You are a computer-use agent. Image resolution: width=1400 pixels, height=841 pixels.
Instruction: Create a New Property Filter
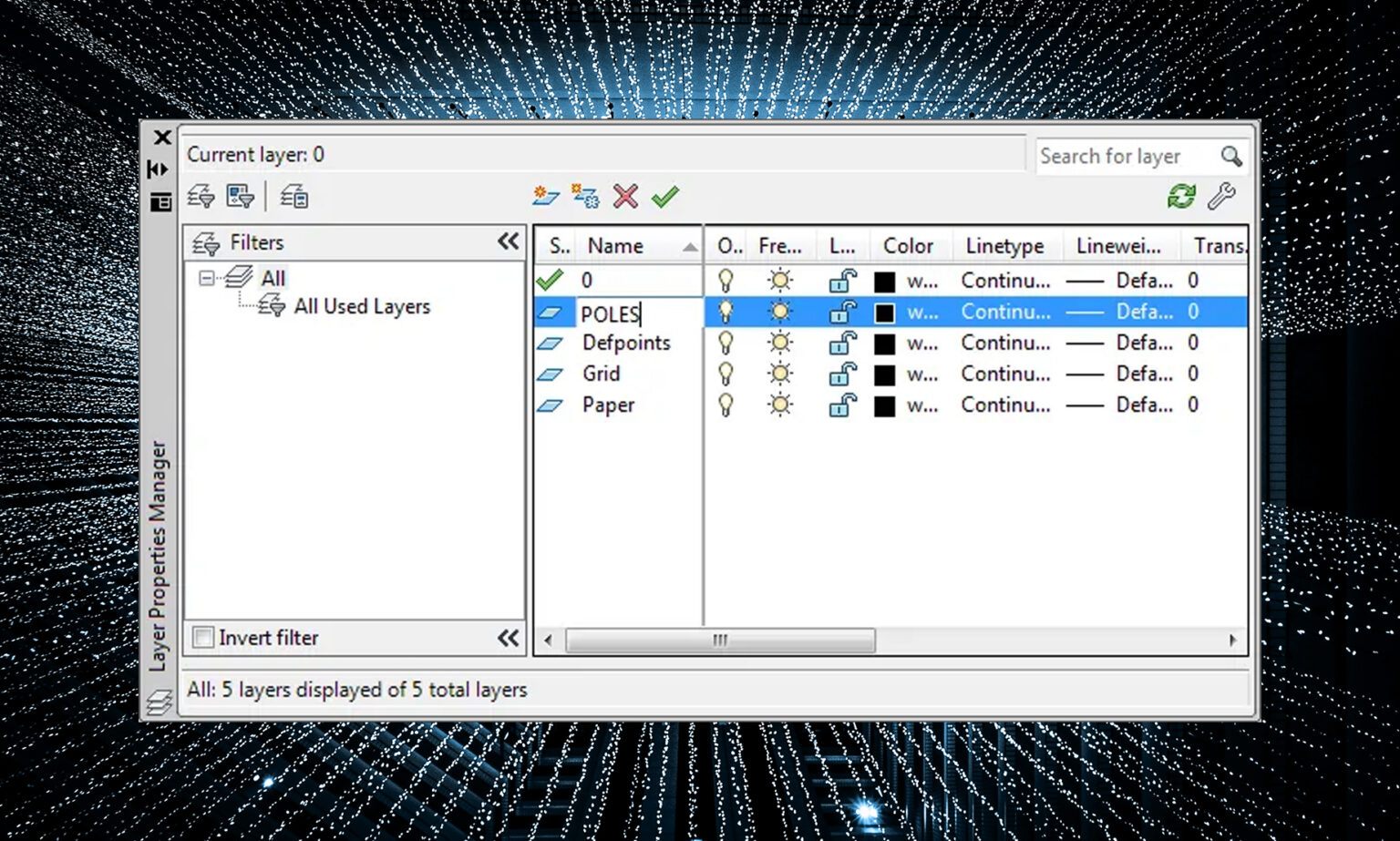(201, 196)
